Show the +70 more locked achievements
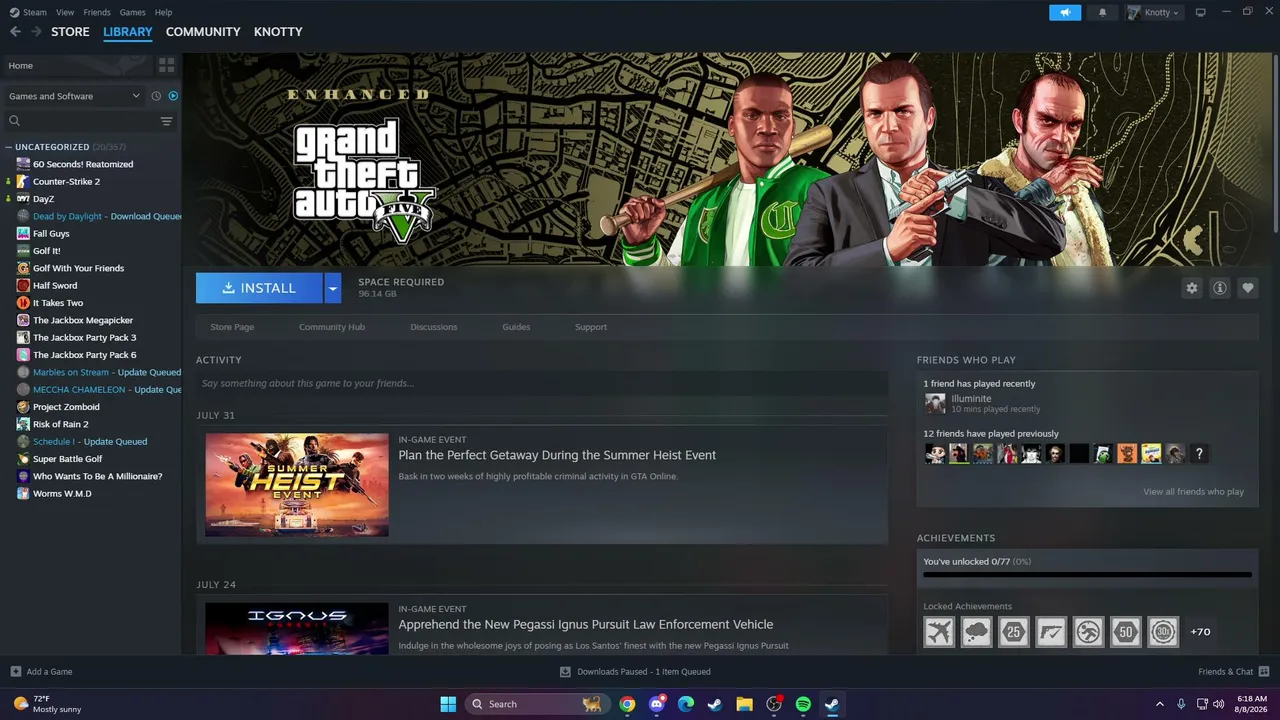 pos(1200,632)
